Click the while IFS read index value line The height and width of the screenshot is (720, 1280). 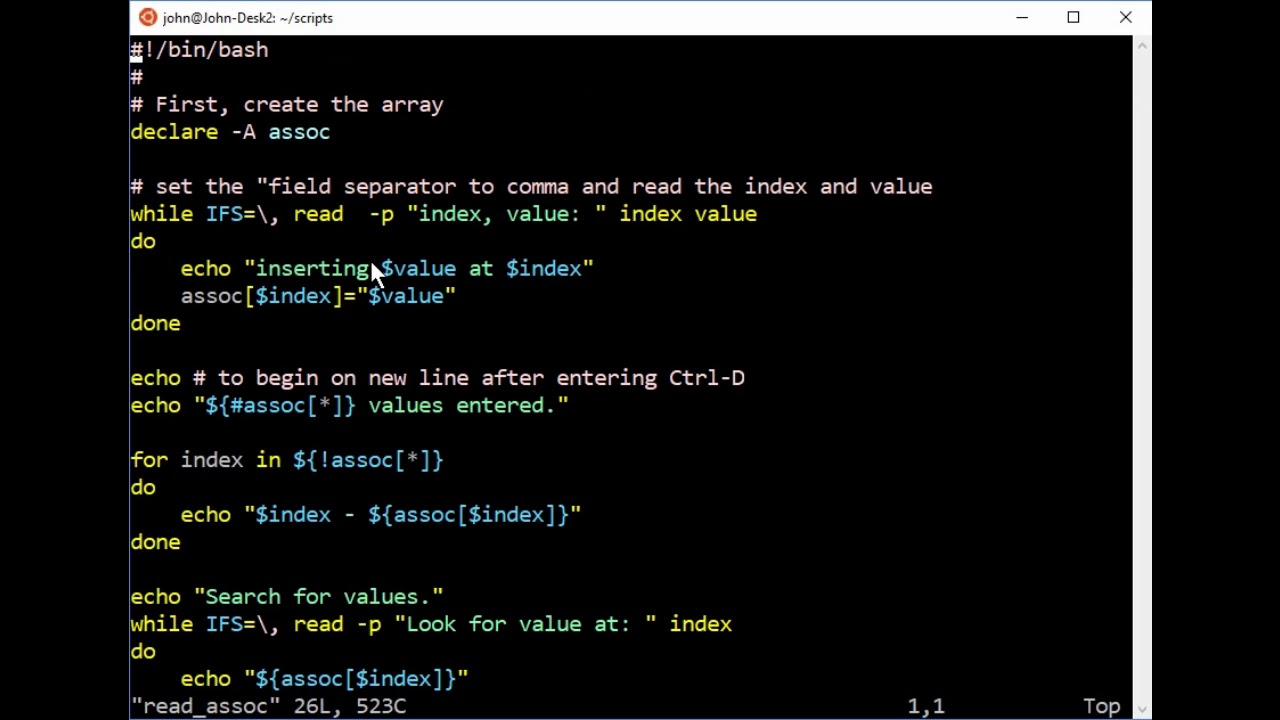(x=443, y=213)
